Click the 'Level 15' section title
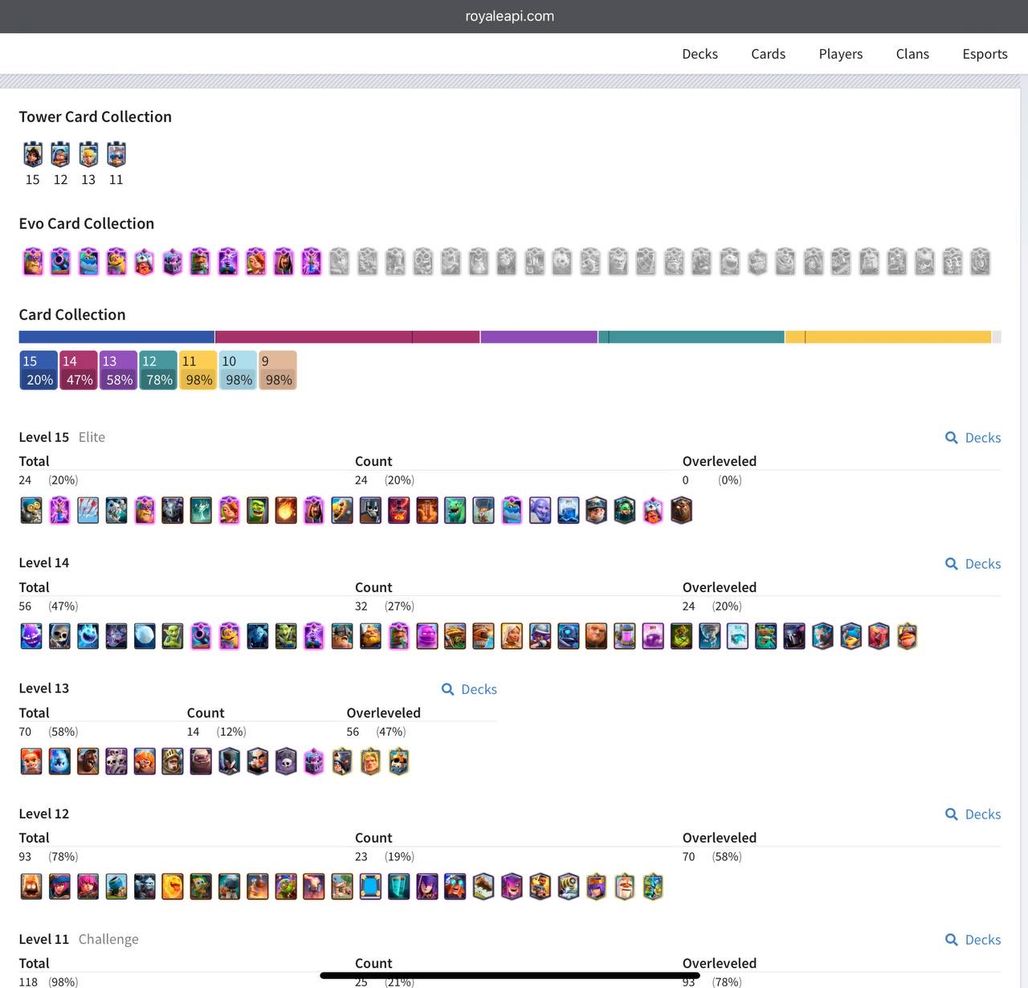 (x=44, y=437)
